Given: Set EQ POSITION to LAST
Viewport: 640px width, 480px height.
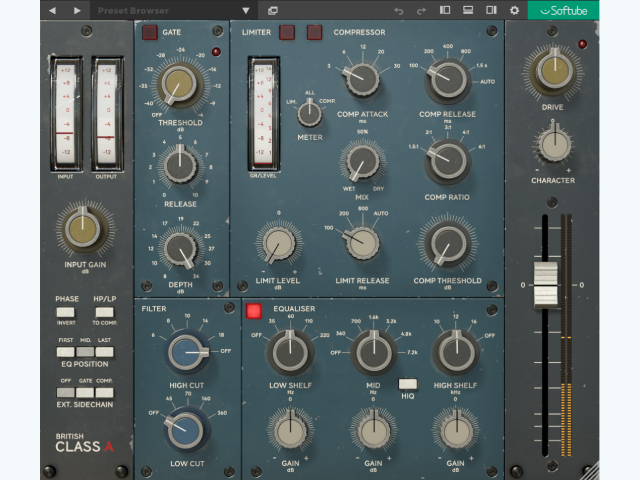Looking at the screenshot, I should [104, 352].
